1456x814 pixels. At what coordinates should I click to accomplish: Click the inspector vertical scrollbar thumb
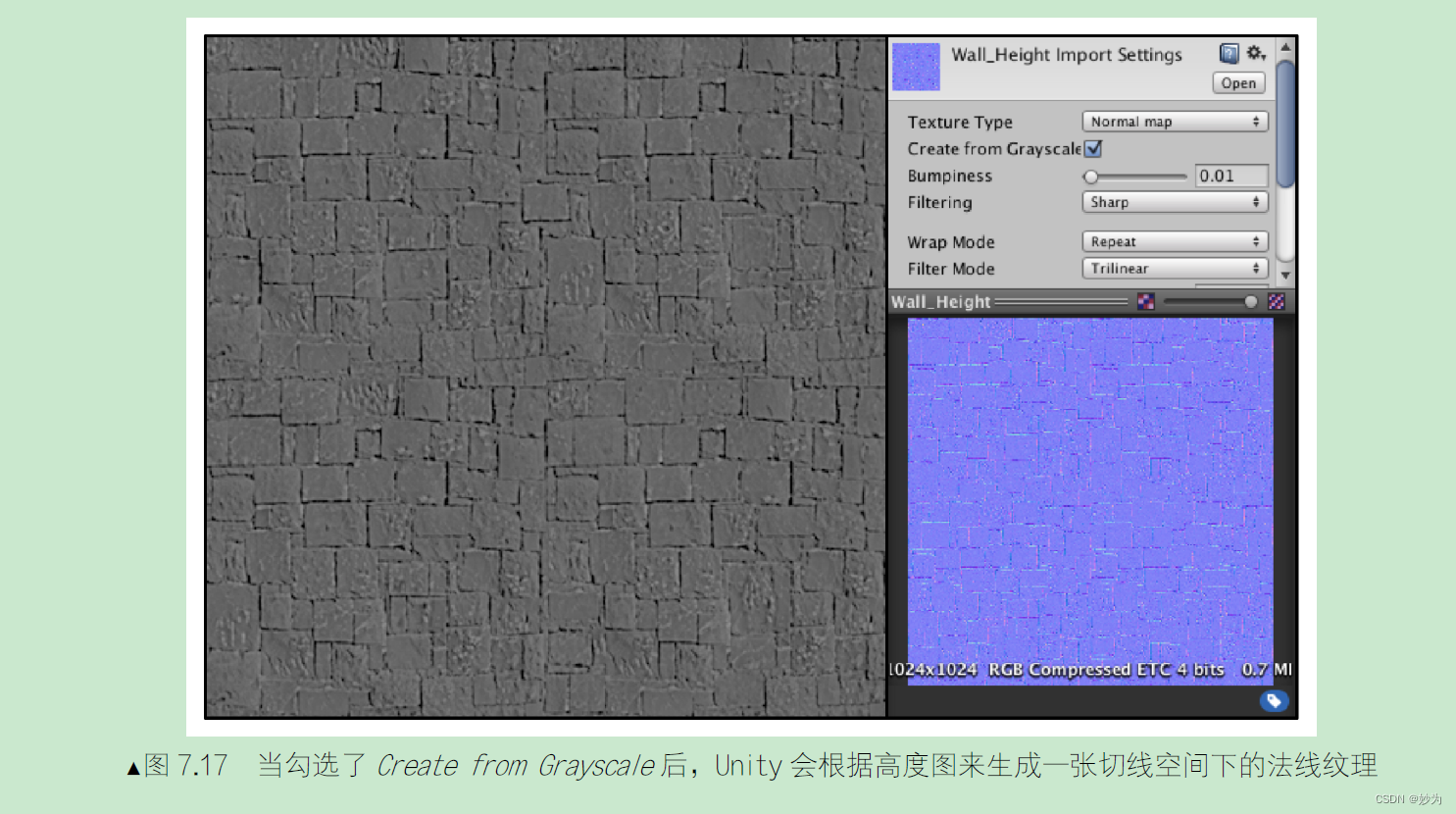tap(1285, 123)
